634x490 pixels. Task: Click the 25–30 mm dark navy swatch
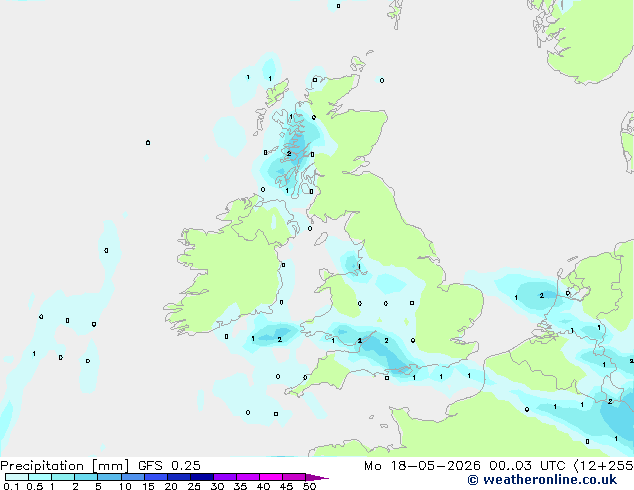tap(202, 477)
